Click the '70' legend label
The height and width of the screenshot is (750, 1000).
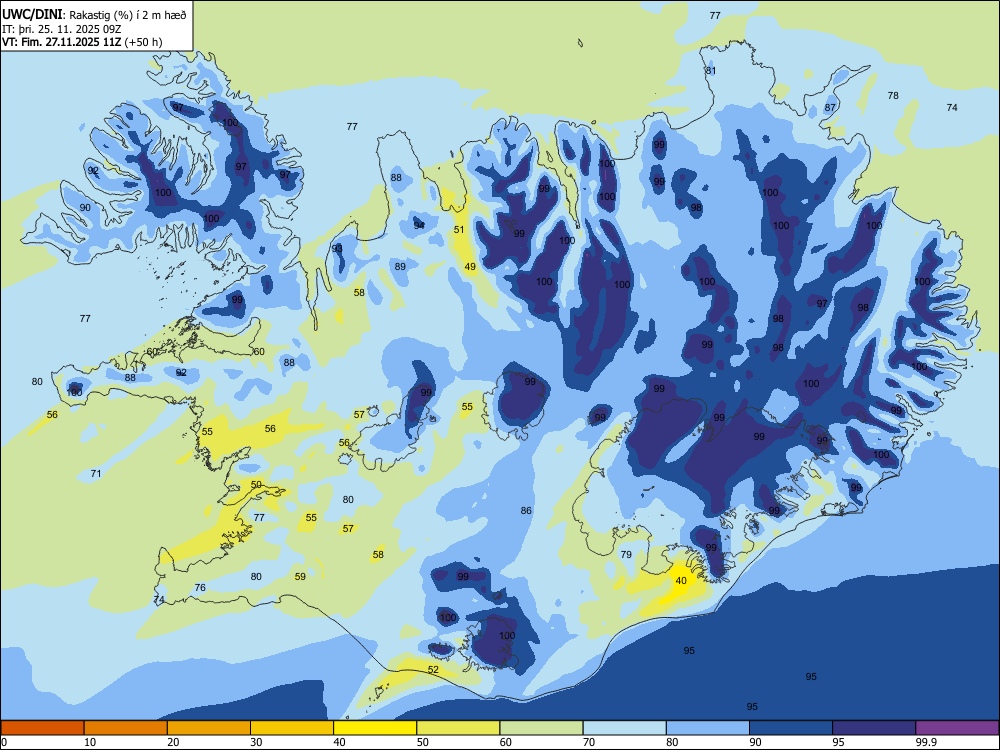tap(589, 742)
